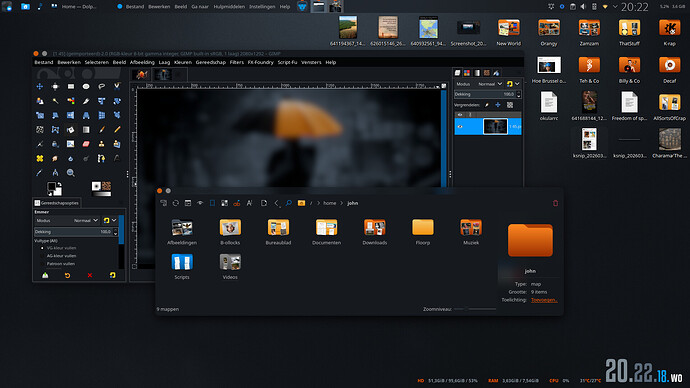Step the tool options Dekking spinner
Screen dimensions: 690x388
coord(115,232)
